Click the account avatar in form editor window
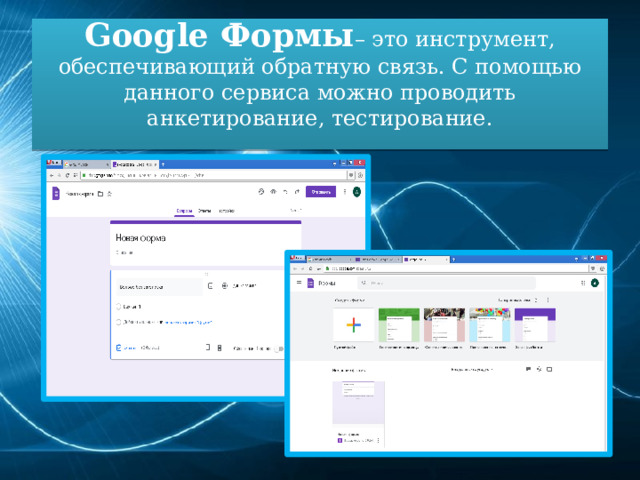The image size is (640, 480). click(357, 191)
